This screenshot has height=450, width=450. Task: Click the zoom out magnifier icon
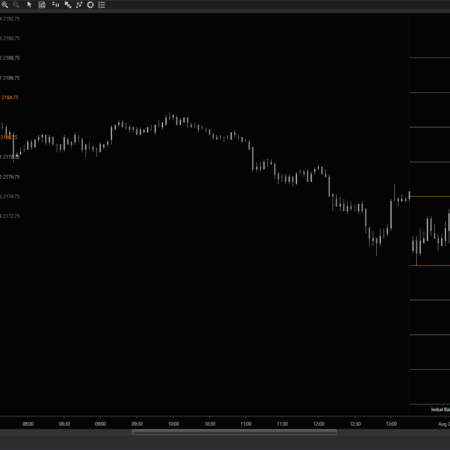[16, 5]
